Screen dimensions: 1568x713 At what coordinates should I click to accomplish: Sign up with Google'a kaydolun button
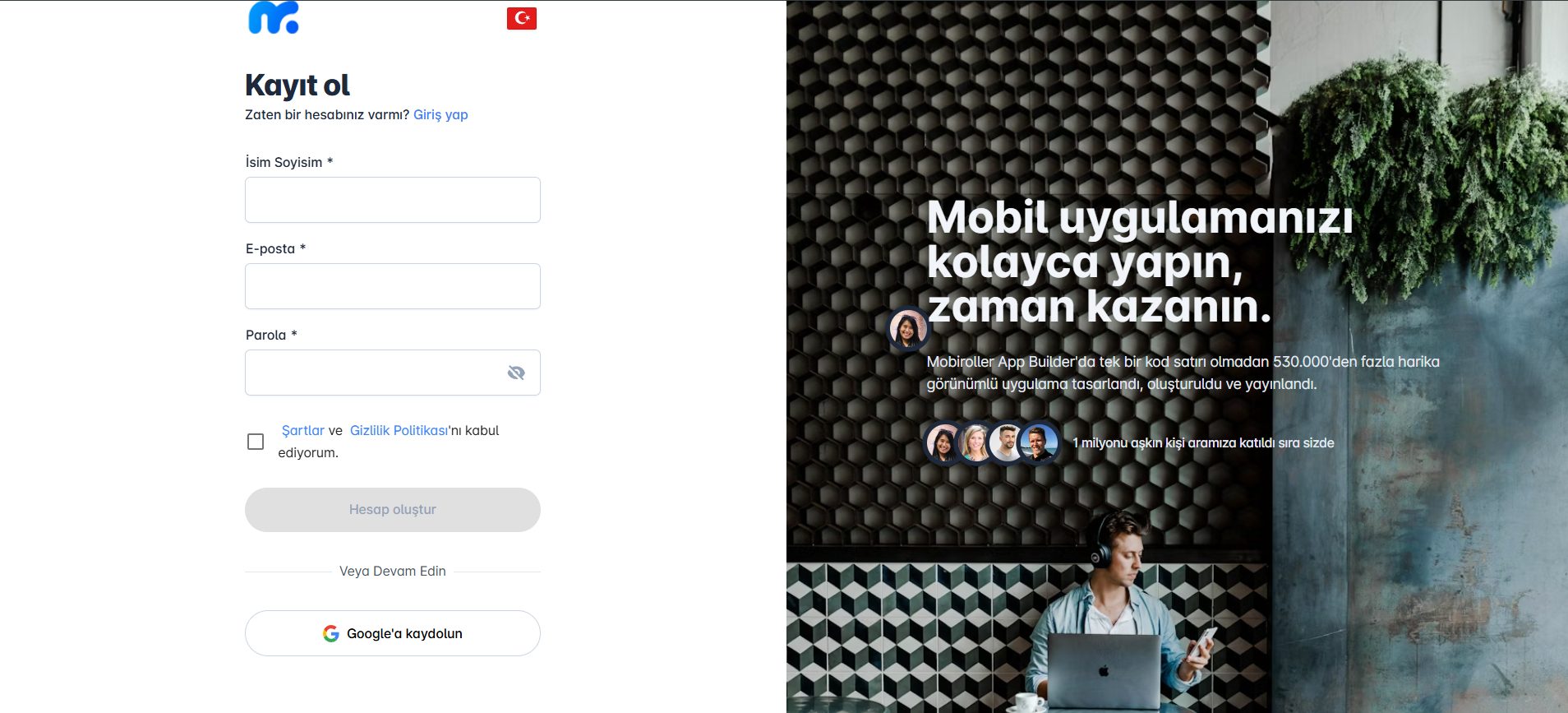[x=393, y=633]
